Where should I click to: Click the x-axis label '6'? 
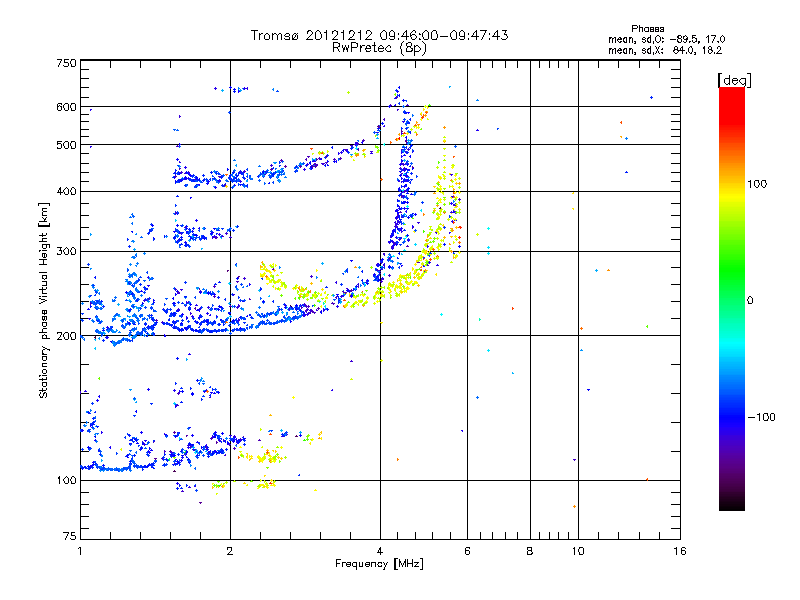[x=467, y=551]
